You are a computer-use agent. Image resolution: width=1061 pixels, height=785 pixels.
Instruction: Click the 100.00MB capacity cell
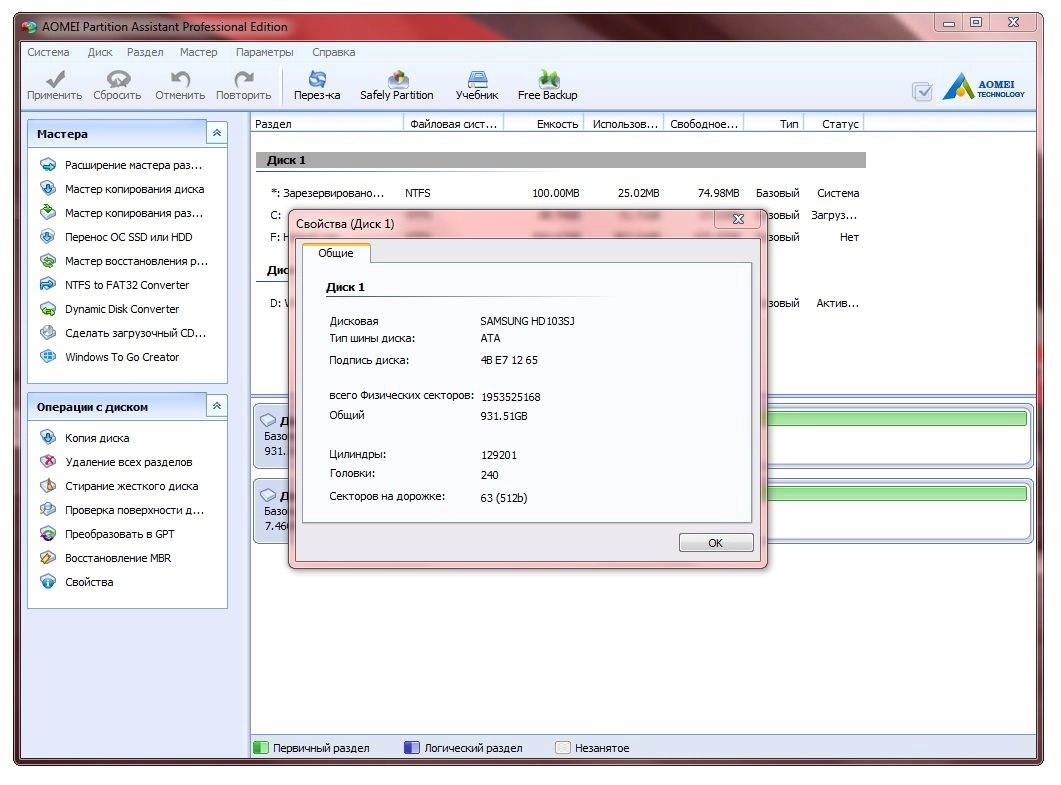point(556,193)
